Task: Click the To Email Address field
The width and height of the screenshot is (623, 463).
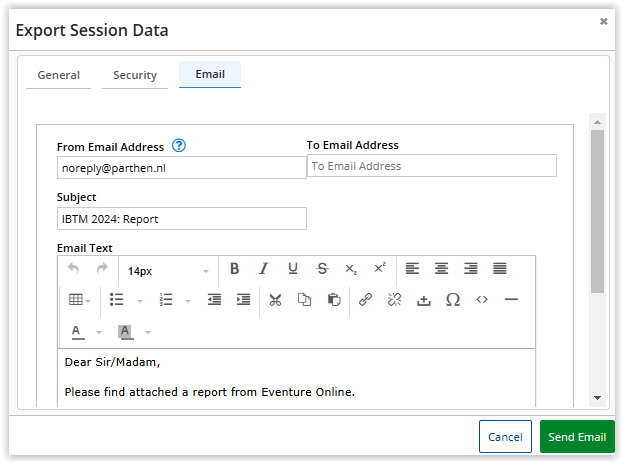Action: (431, 166)
